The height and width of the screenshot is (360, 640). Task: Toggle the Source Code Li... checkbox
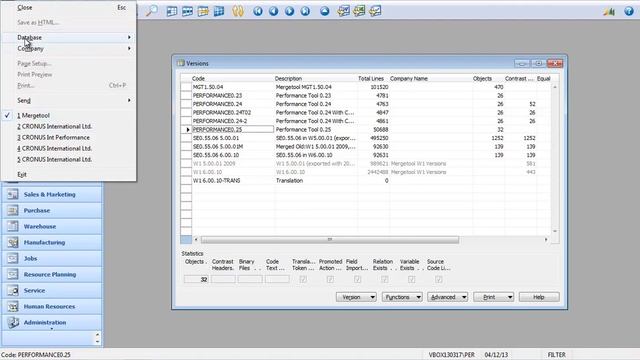pos(438,279)
